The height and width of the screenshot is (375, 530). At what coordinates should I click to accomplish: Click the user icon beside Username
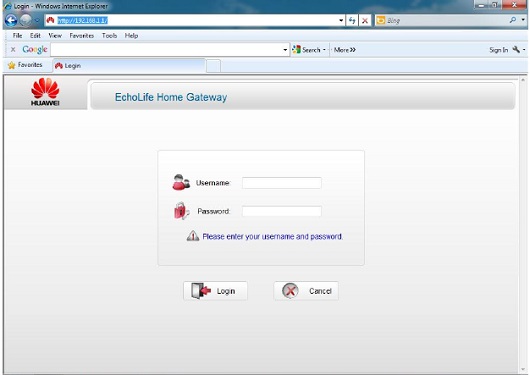181,182
